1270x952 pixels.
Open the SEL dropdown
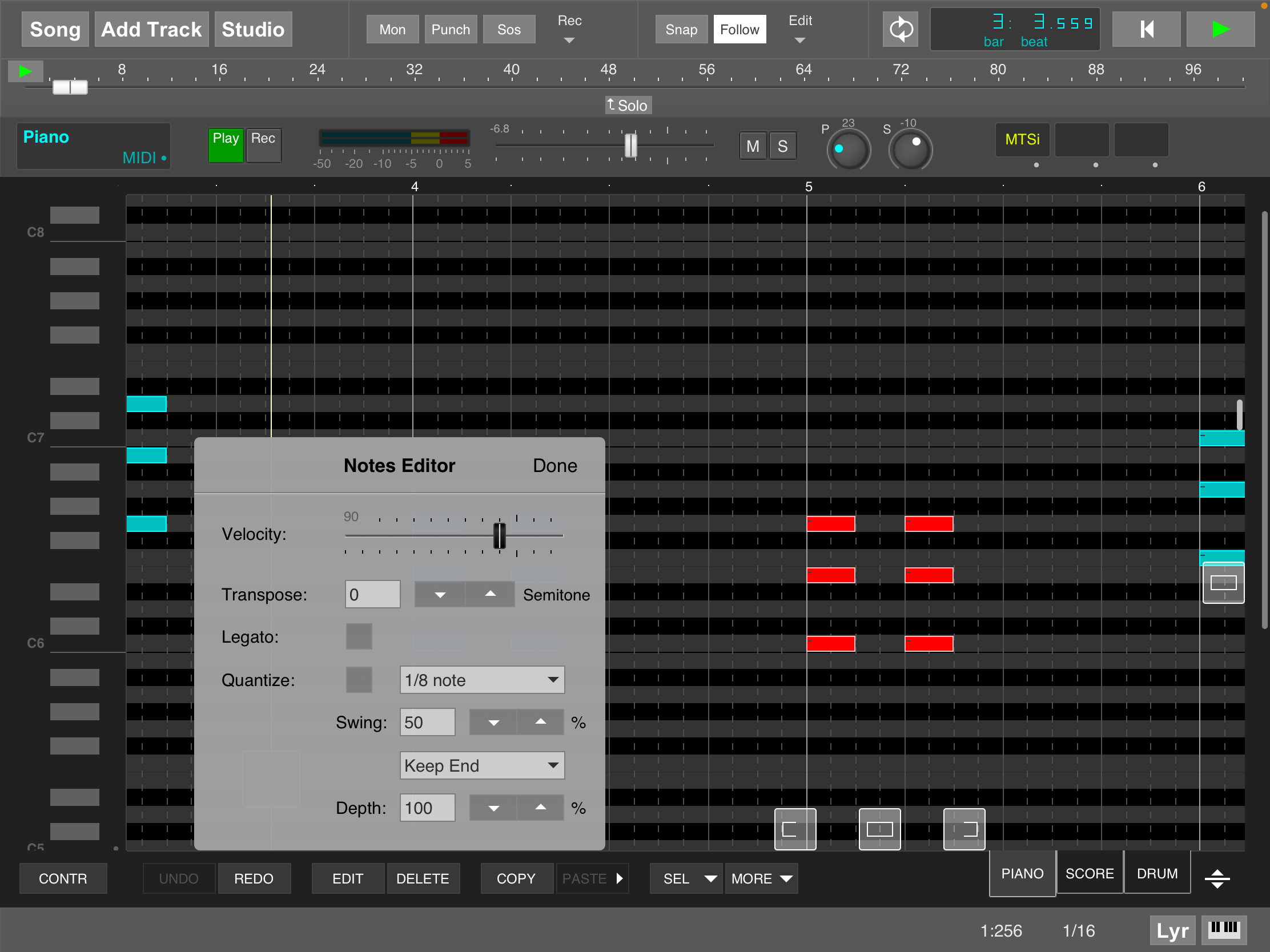[686, 878]
